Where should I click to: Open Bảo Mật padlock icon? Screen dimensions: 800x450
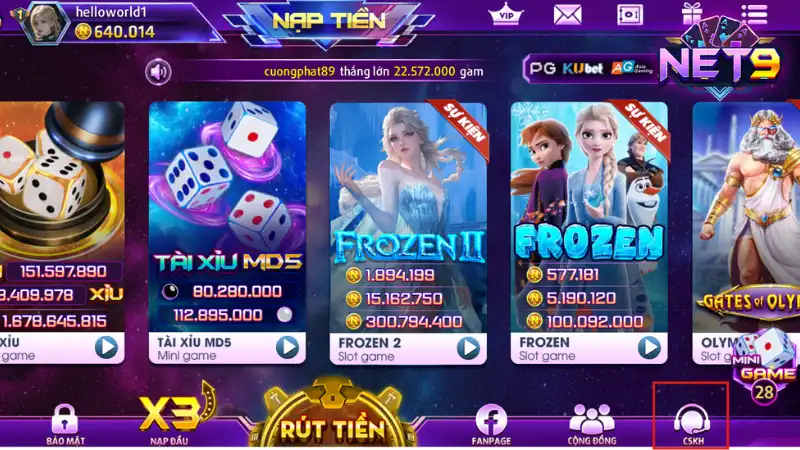[65, 424]
